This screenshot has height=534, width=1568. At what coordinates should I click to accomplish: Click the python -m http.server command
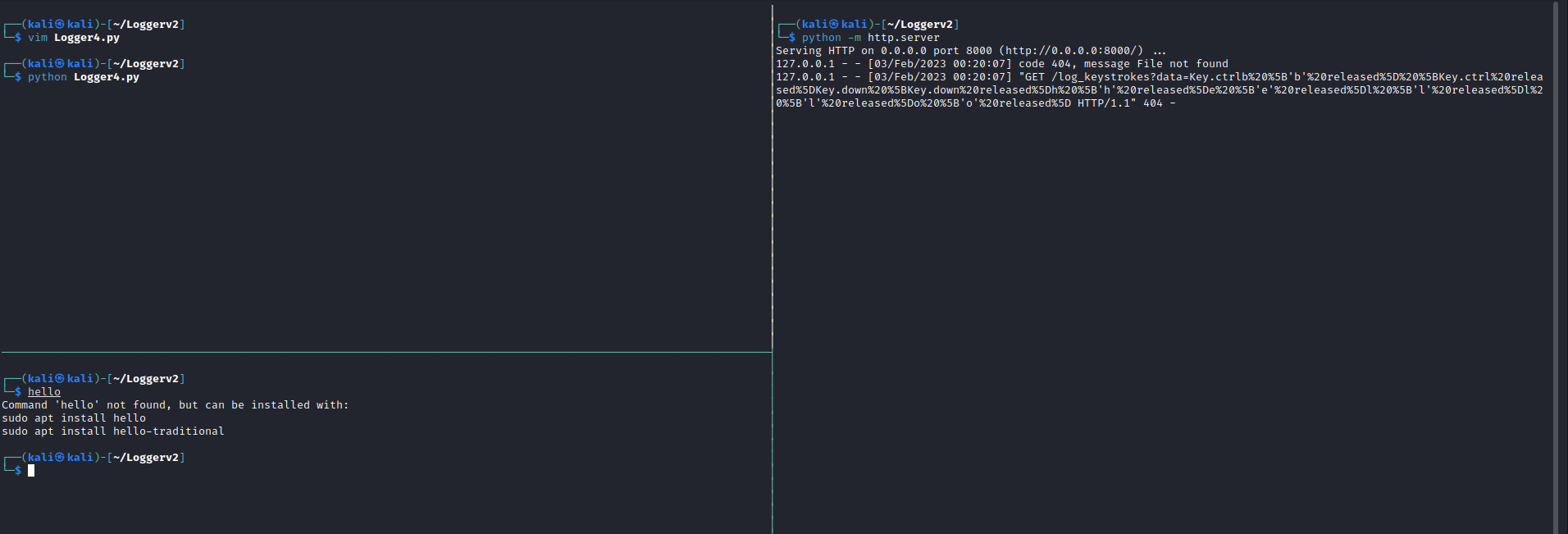(870, 38)
